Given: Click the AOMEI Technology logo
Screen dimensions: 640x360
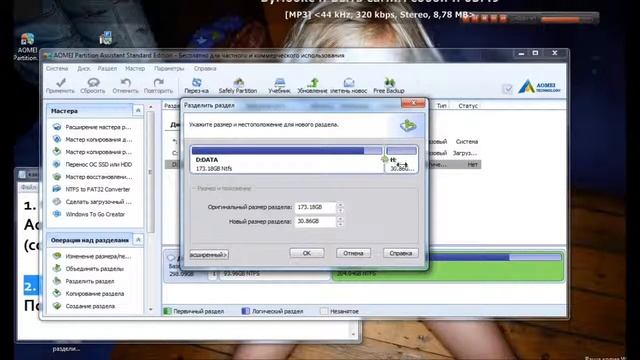Looking at the screenshot, I should pyautogui.click(x=540, y=86).
